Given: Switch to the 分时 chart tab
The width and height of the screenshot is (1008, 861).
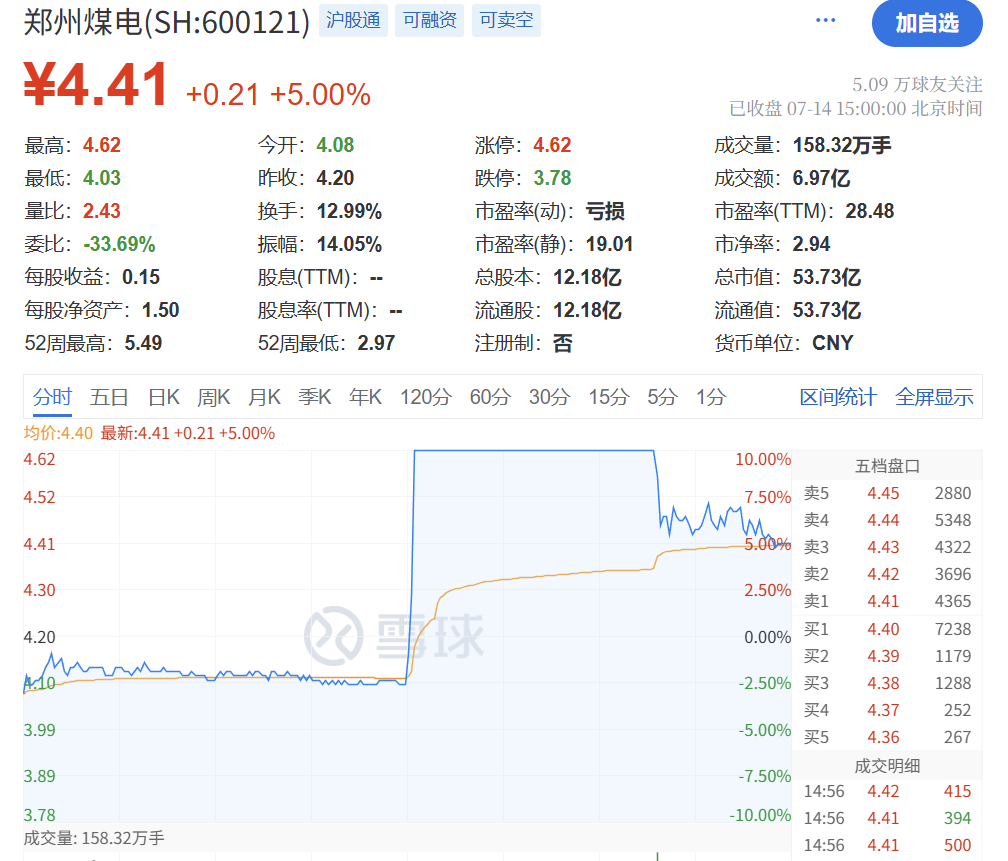Looking at the screenshot, I should pyautogui.click(x=52, y=397).
